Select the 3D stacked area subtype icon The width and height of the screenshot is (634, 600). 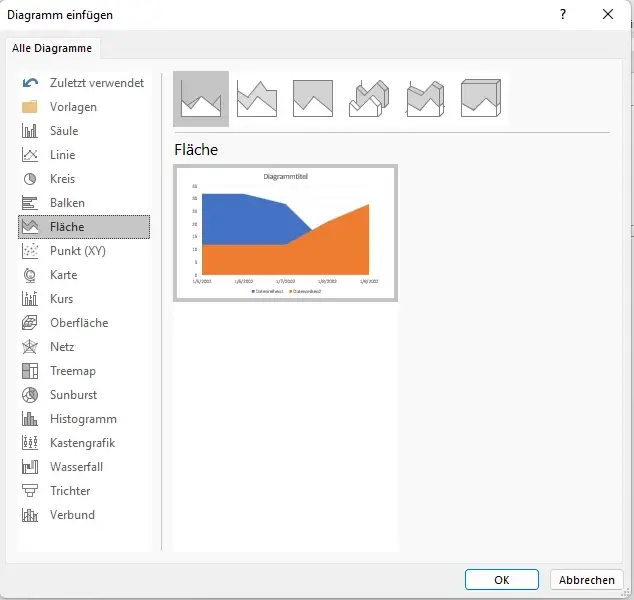pos(425,98)
